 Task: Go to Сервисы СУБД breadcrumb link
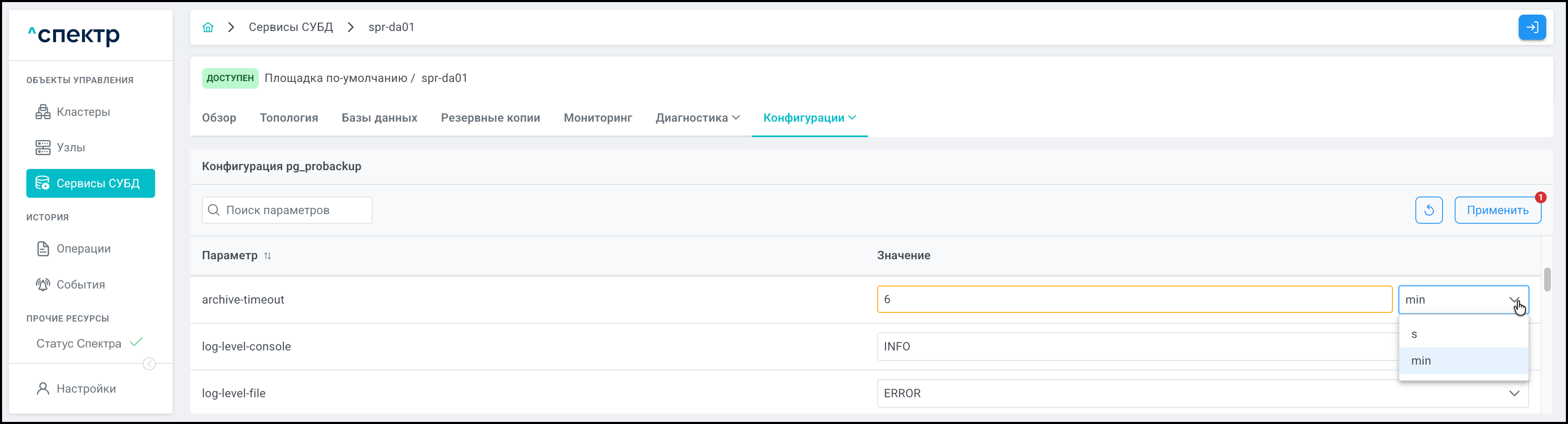pyautogui.click(x=290, y=27)
